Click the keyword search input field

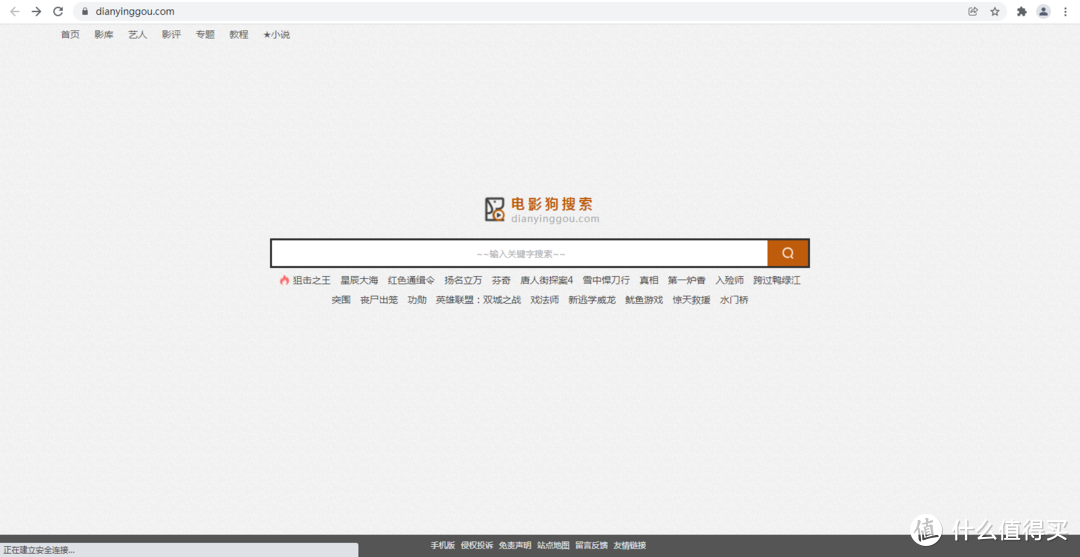click(x=520, y=253)
